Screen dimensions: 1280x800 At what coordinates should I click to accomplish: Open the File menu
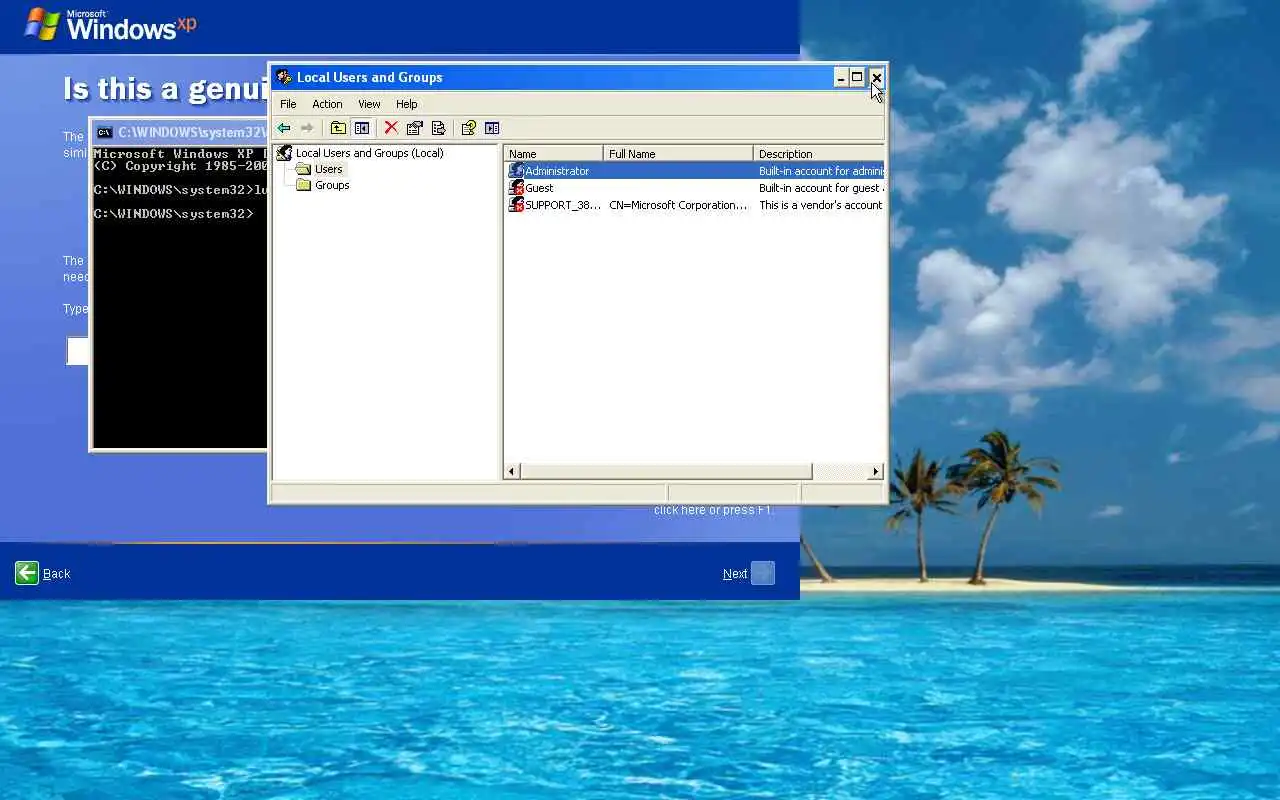288,104
